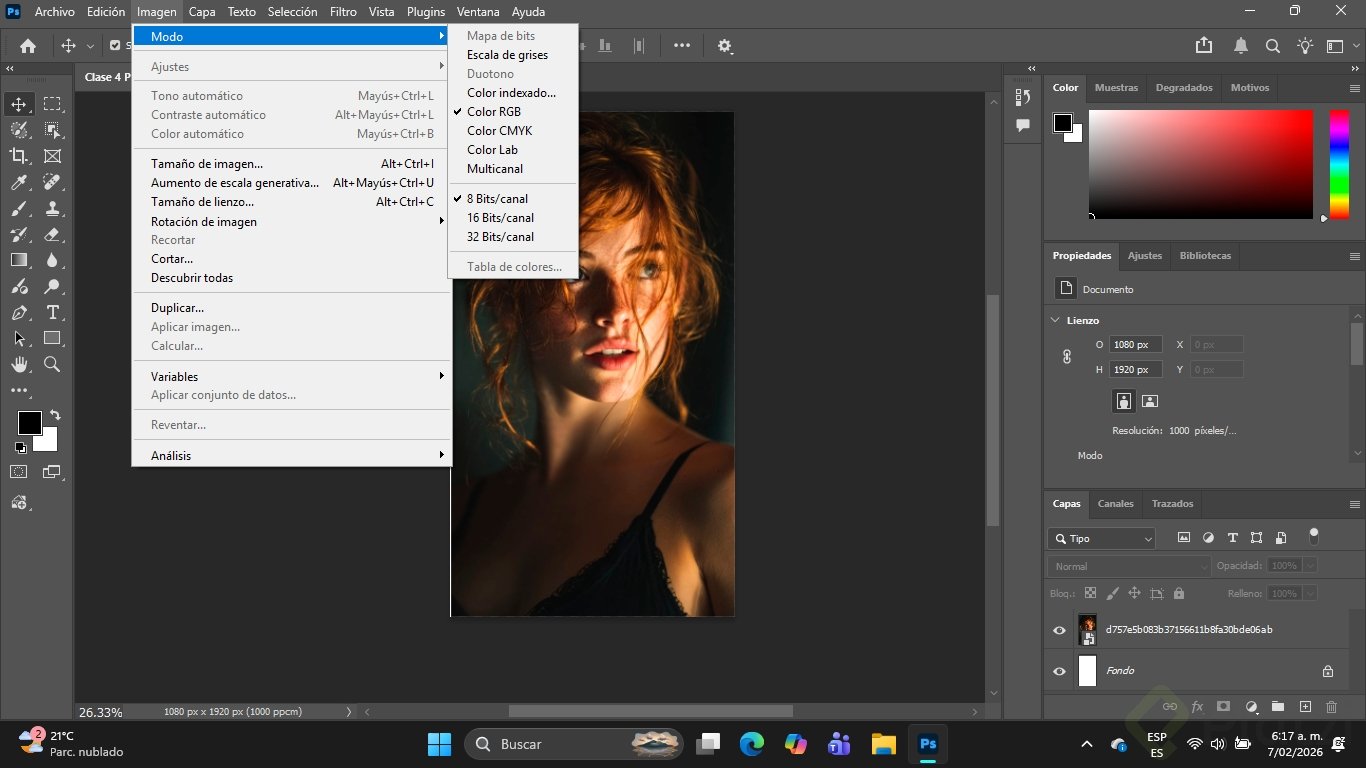Select the Brush tool

point(19,208)
